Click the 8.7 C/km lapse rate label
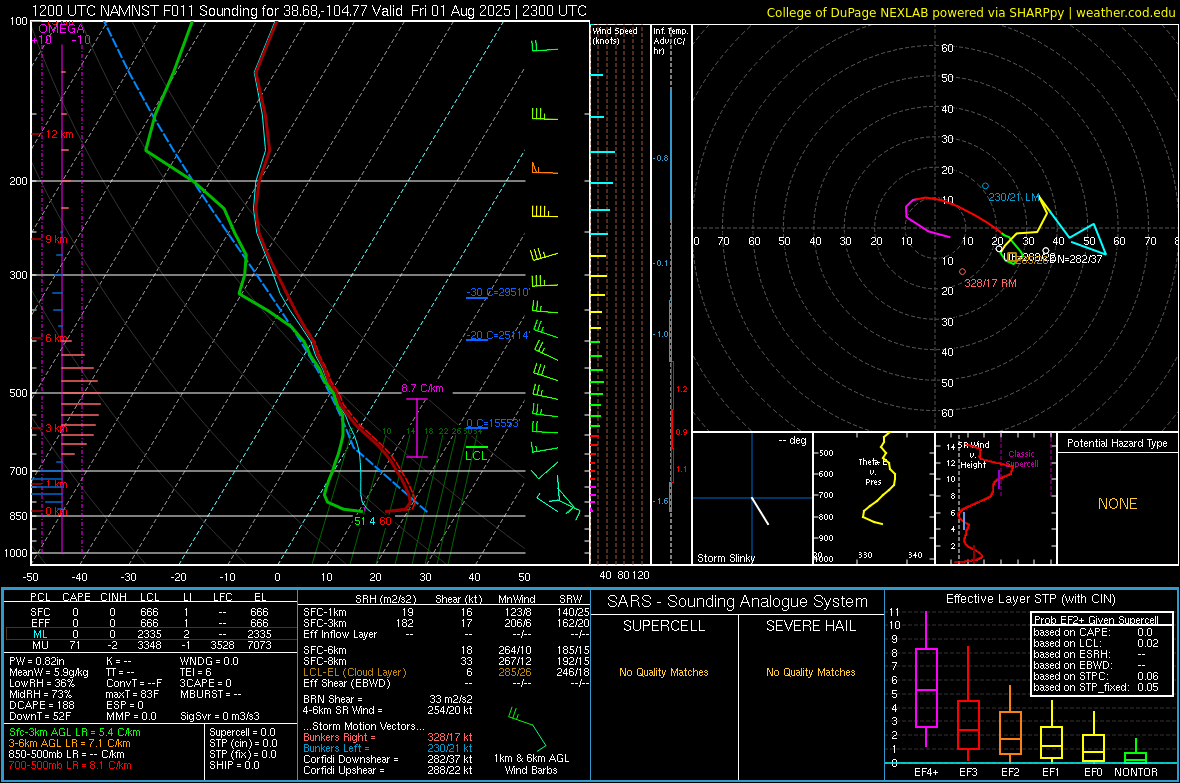 pyautogui.click(x=422, y=388)
